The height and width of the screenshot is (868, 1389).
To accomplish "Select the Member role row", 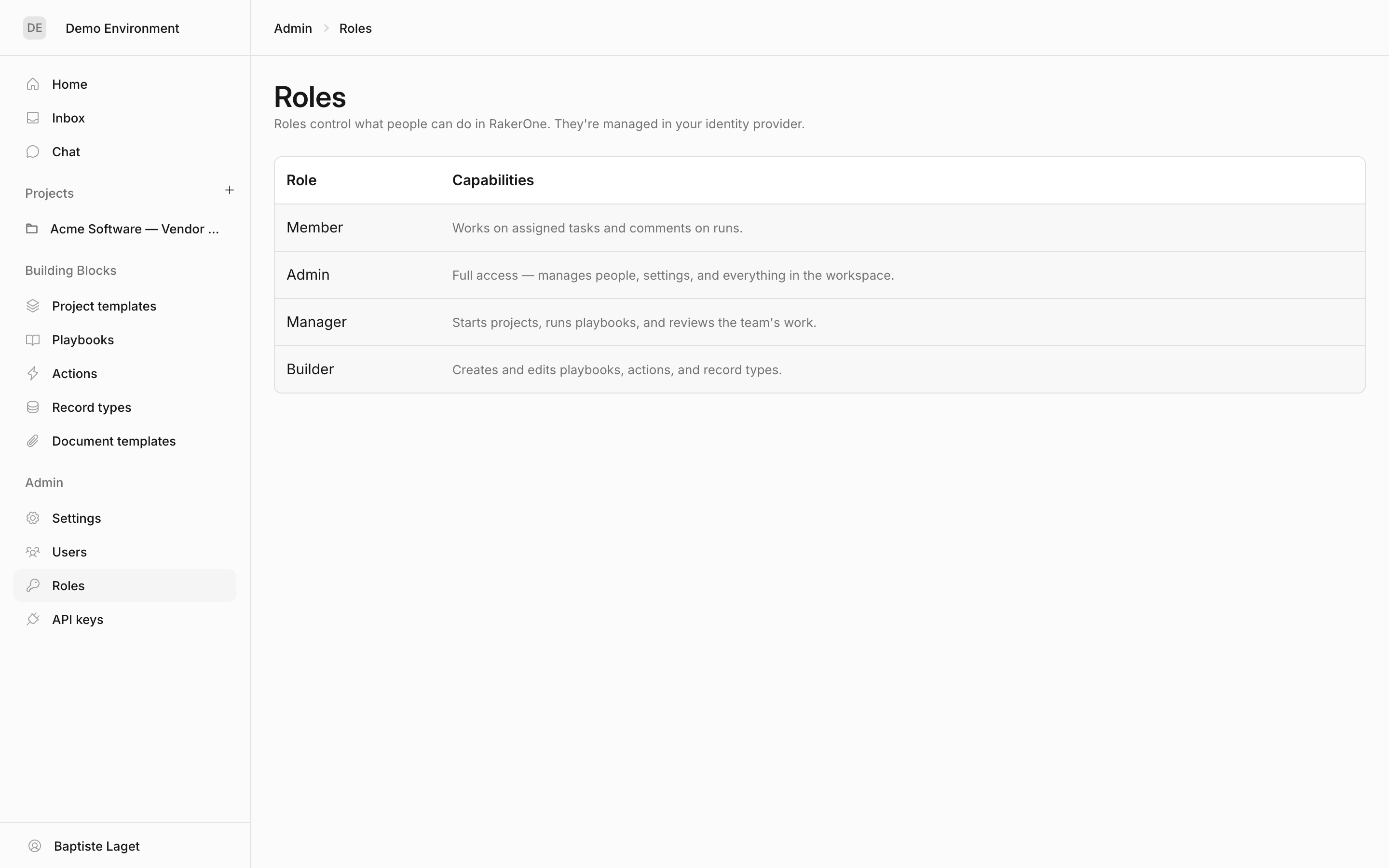I will 819,227.
